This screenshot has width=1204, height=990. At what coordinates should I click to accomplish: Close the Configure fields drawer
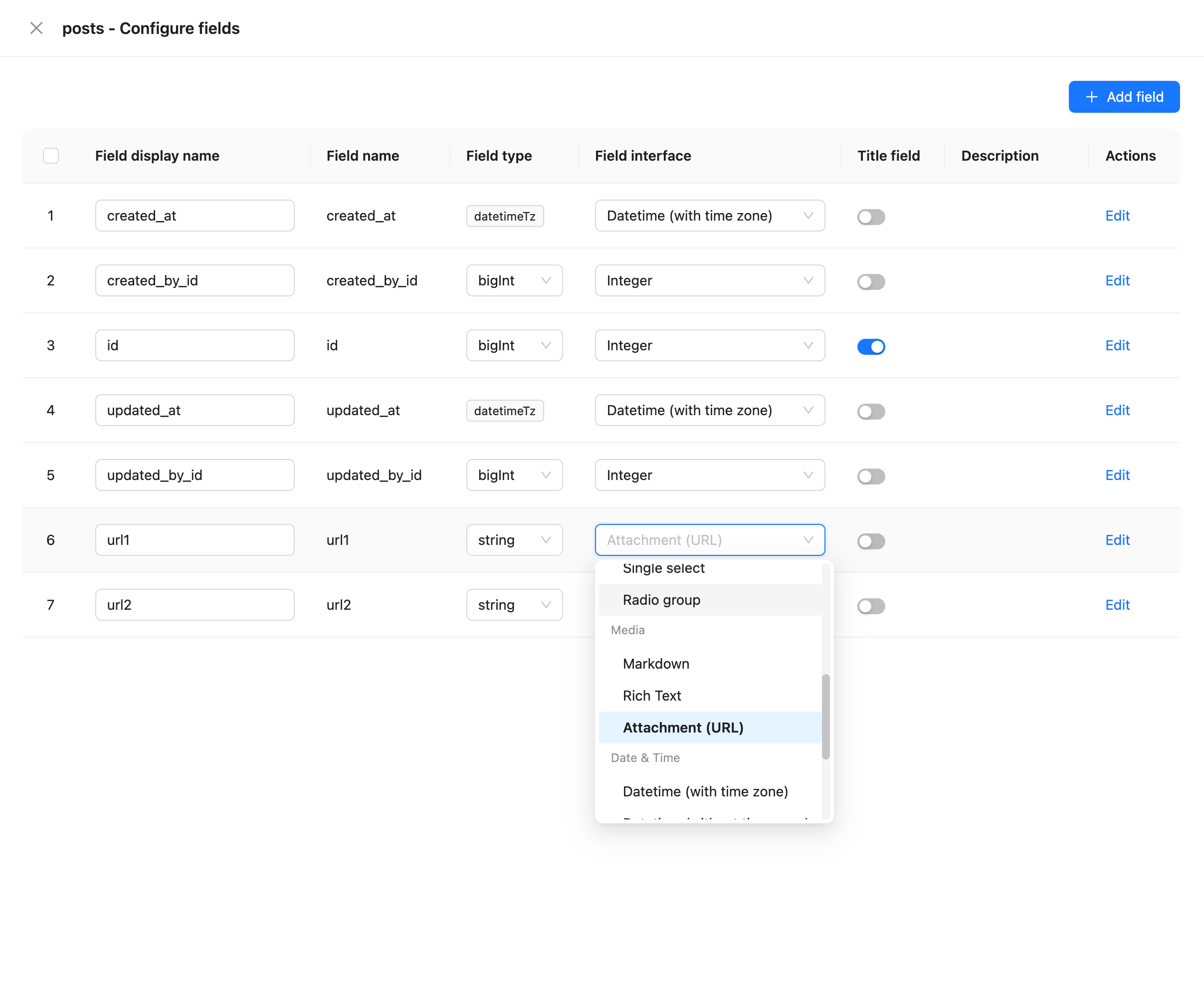pos(36,28)
